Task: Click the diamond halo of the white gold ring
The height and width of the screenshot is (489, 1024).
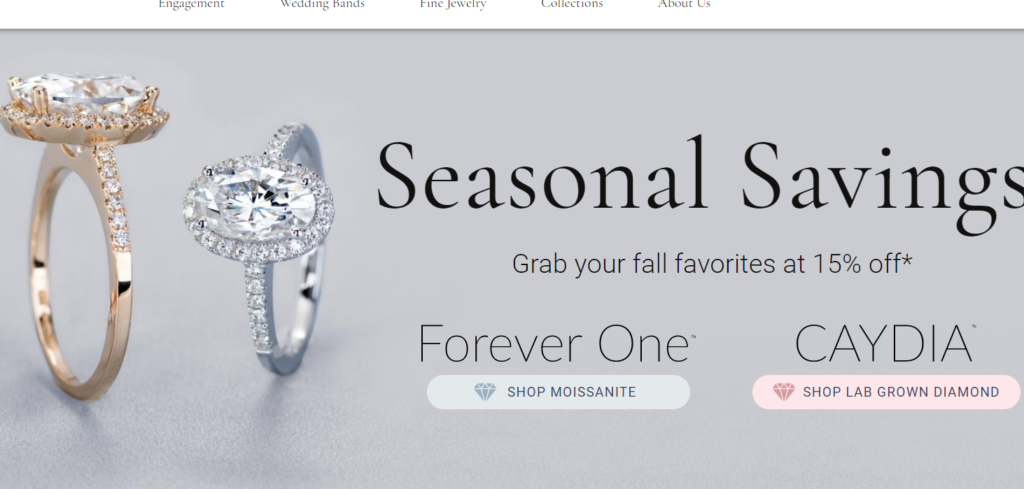Action: (259, 208)
